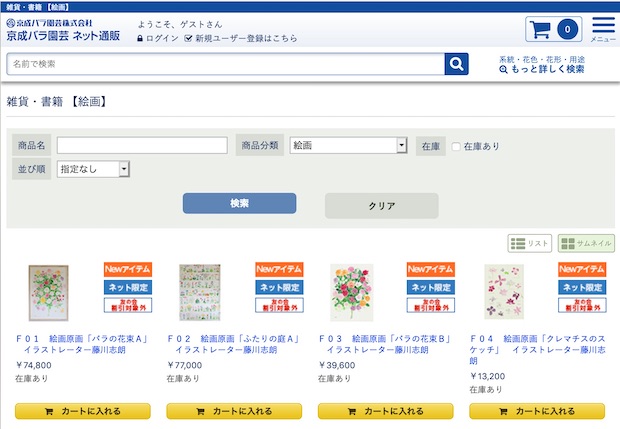Click 新規ユーザー登録はこちら link

pyautogui.click(x=241, y=38)
